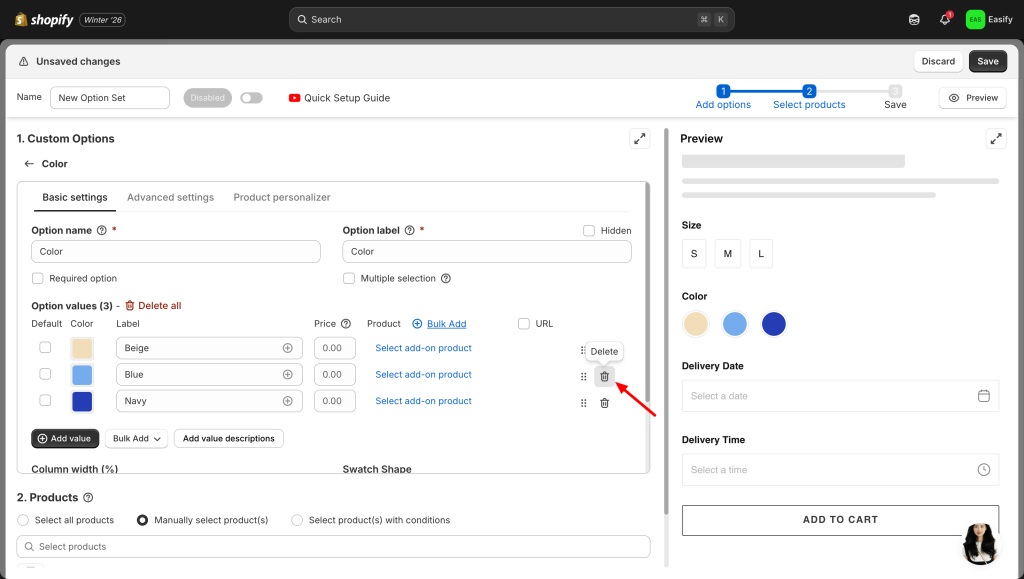Click the trash icon for Navy value
This screenshot has height=579, width=1024.
[x=604, y=403]
